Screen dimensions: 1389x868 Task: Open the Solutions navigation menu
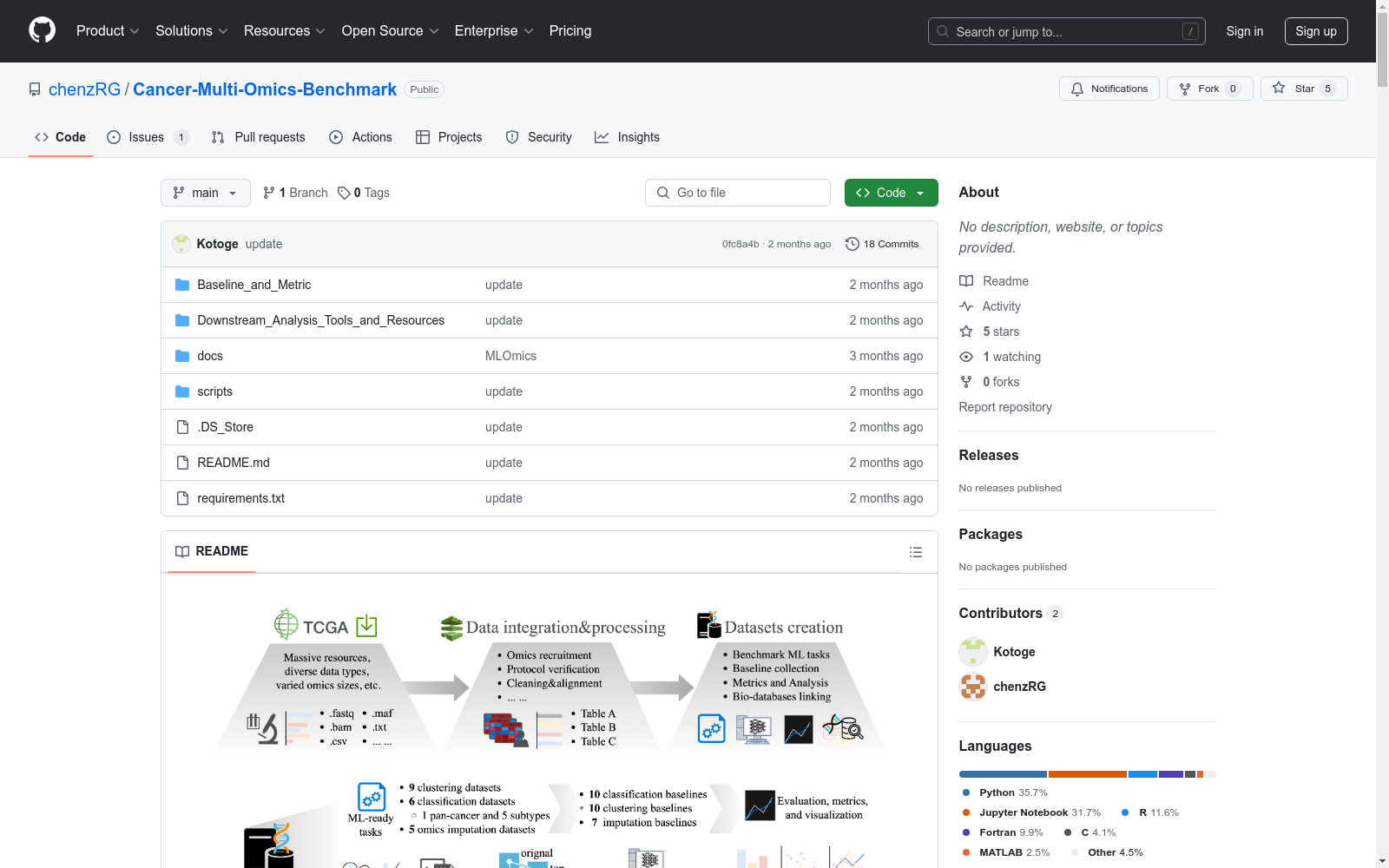(191, 31)
